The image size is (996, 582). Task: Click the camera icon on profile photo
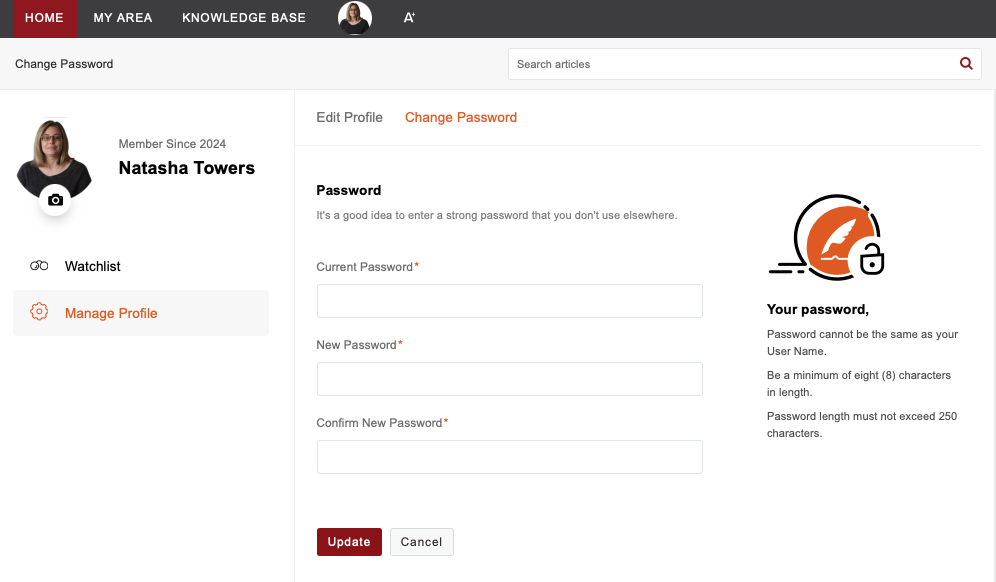click(55, 200)
